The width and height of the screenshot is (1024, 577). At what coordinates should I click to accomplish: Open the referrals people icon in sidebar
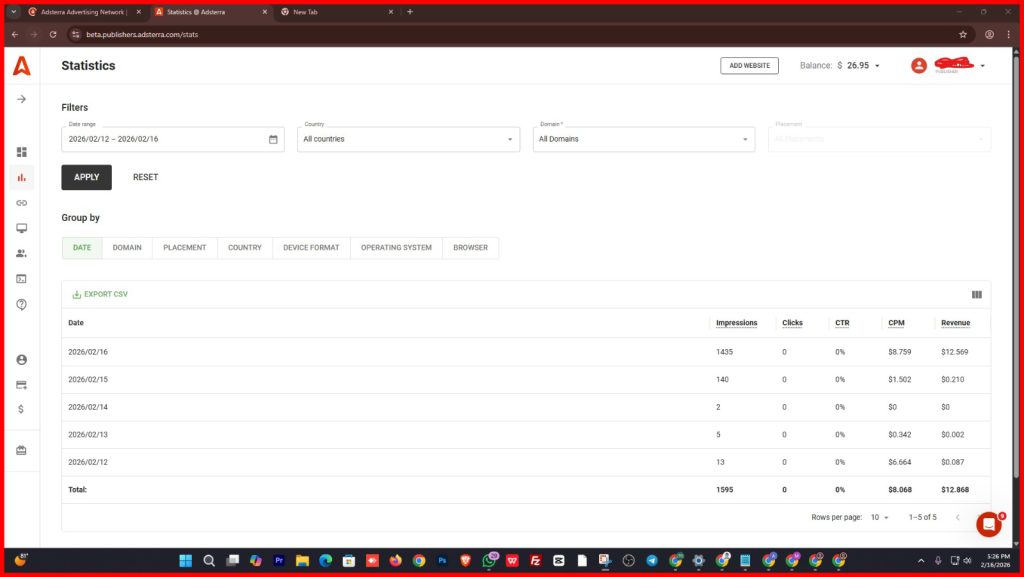21,253
